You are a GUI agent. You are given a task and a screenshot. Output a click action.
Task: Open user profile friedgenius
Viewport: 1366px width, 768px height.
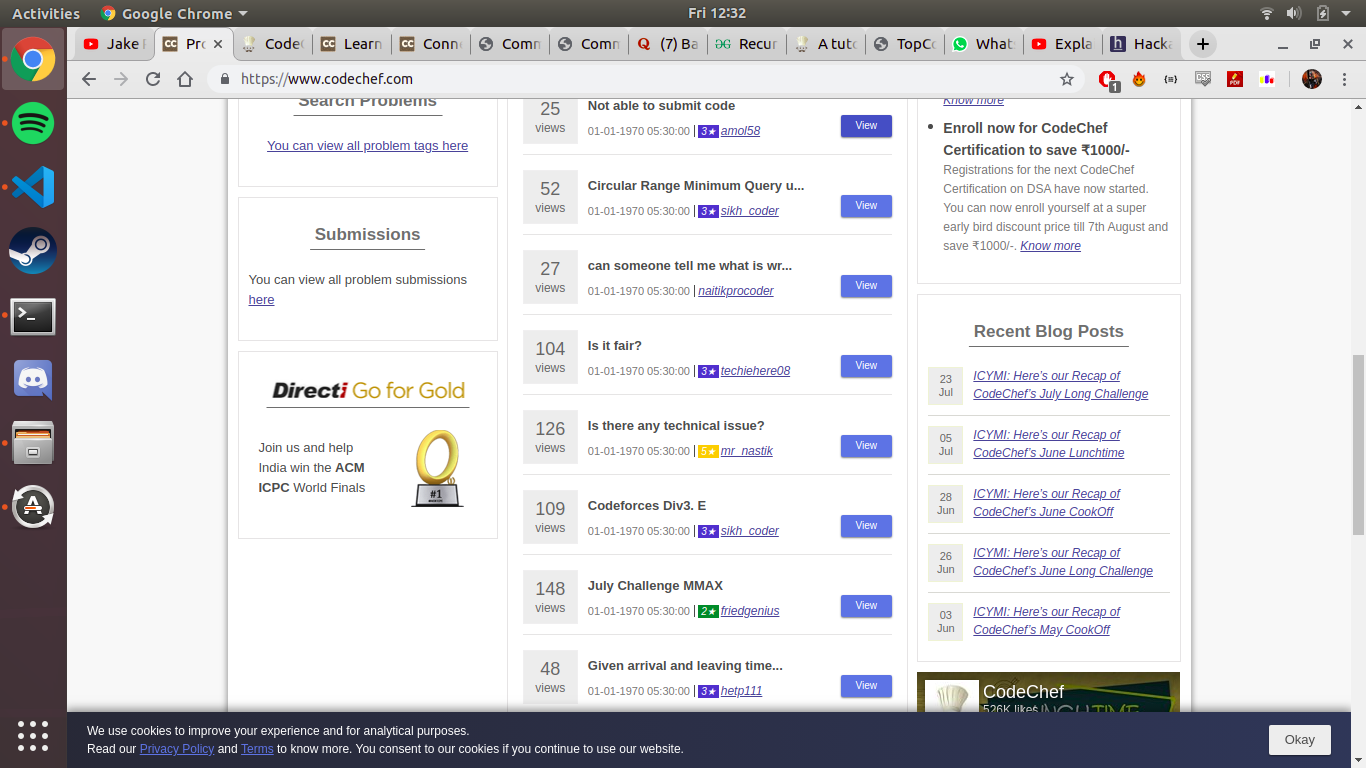coord(750,611)
